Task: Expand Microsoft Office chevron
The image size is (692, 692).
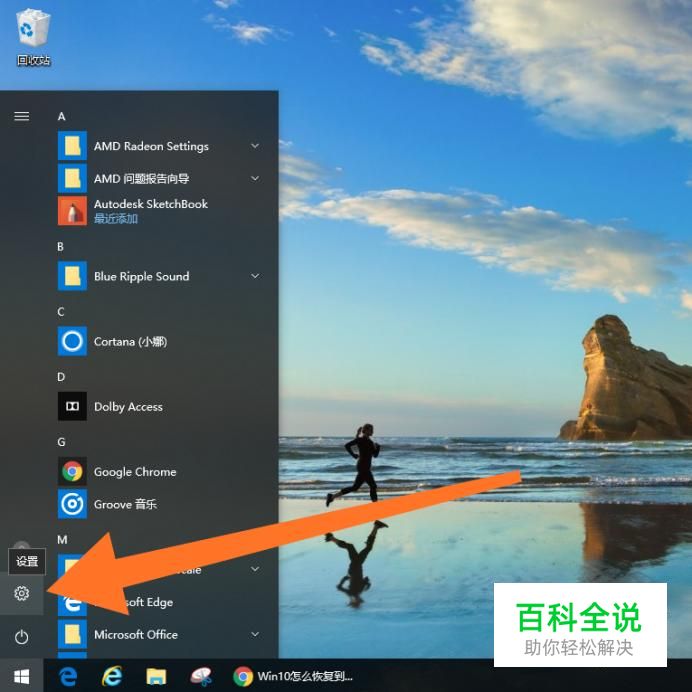Action: pyautogui.click(x=255, y=634)
